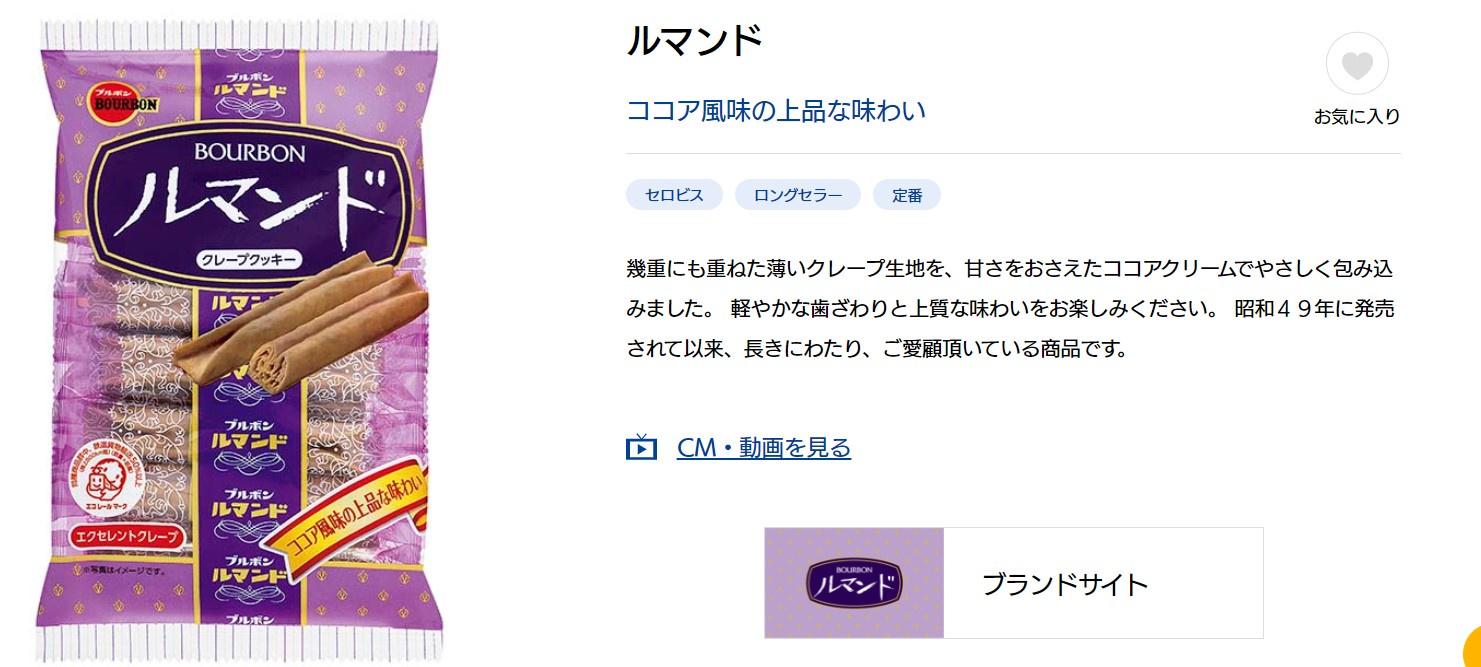Open the CM・動画を見る link
This screenshot has height=667, width=1481.
[x=764, y=447]
